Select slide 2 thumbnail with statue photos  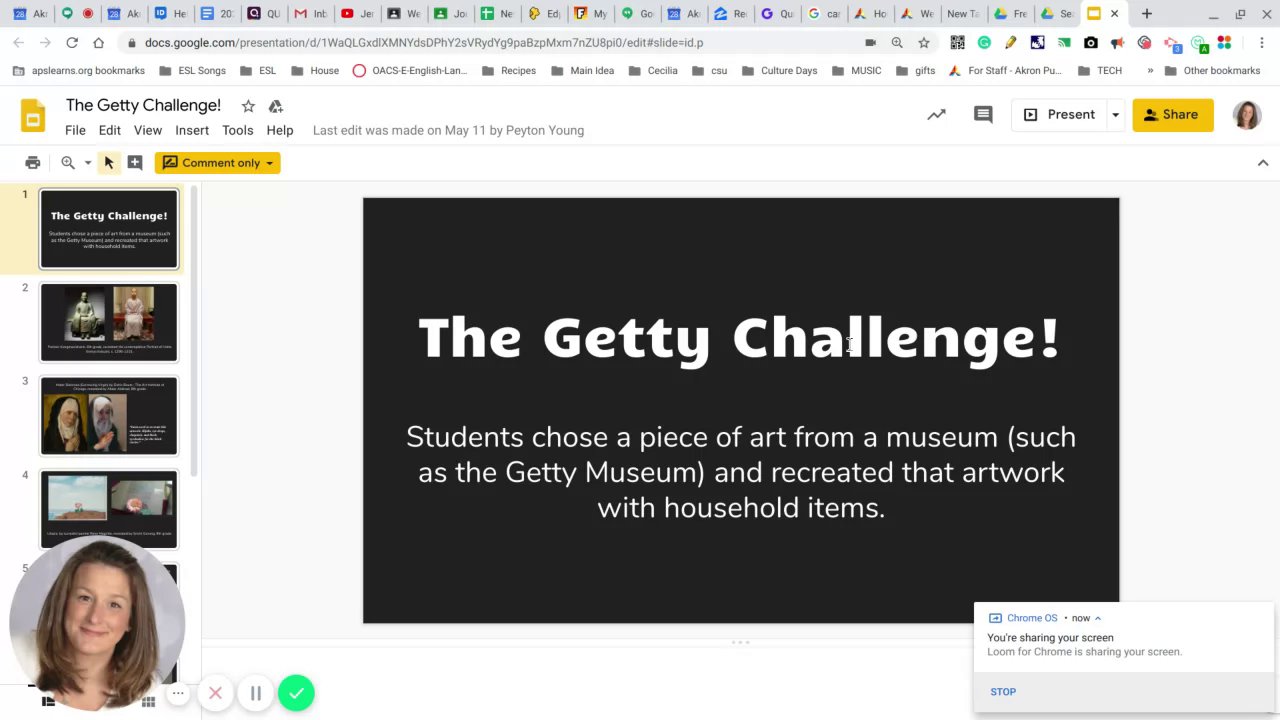coord(109,322)
